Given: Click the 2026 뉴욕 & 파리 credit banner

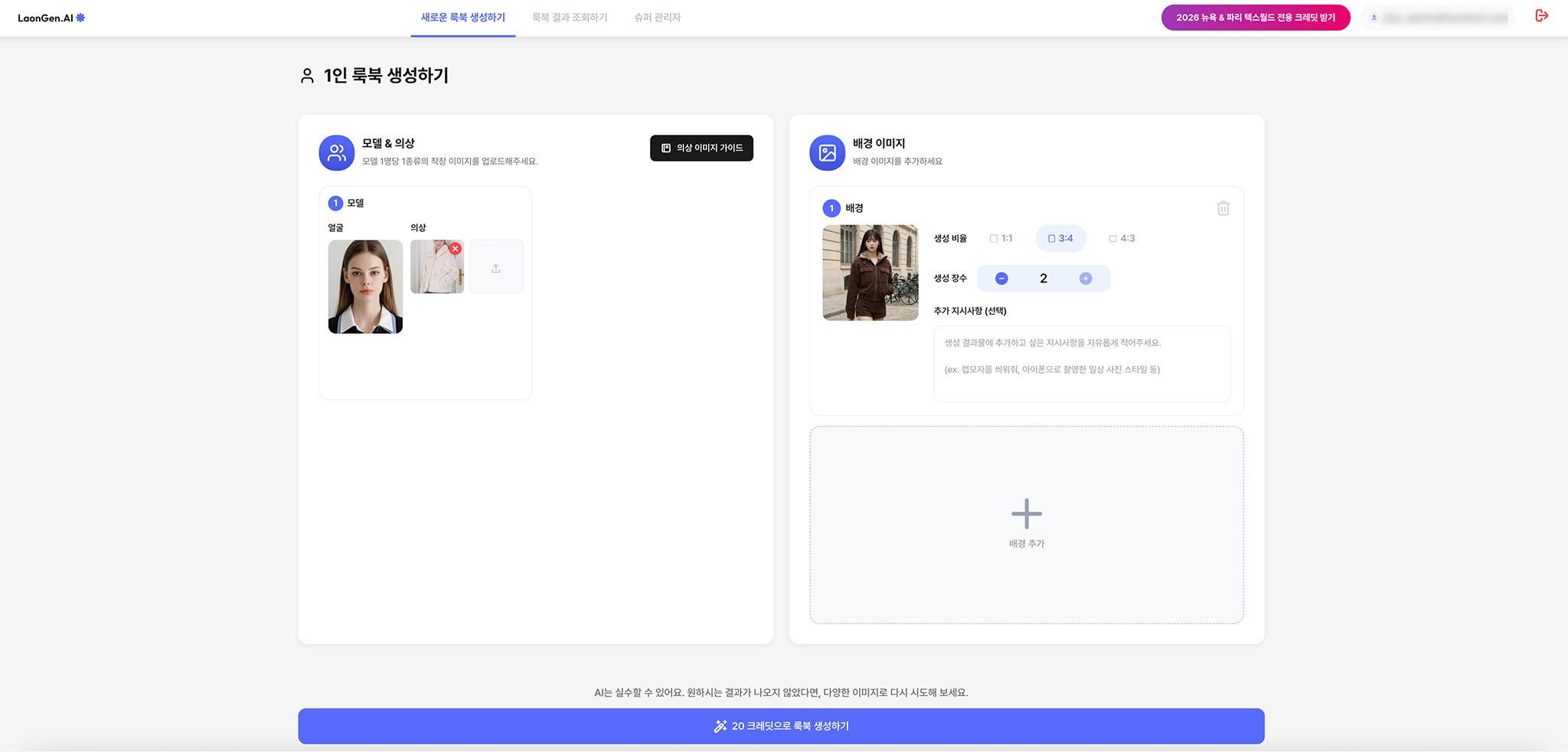Looking at the screenshot, I should [x=1255, y=18].
